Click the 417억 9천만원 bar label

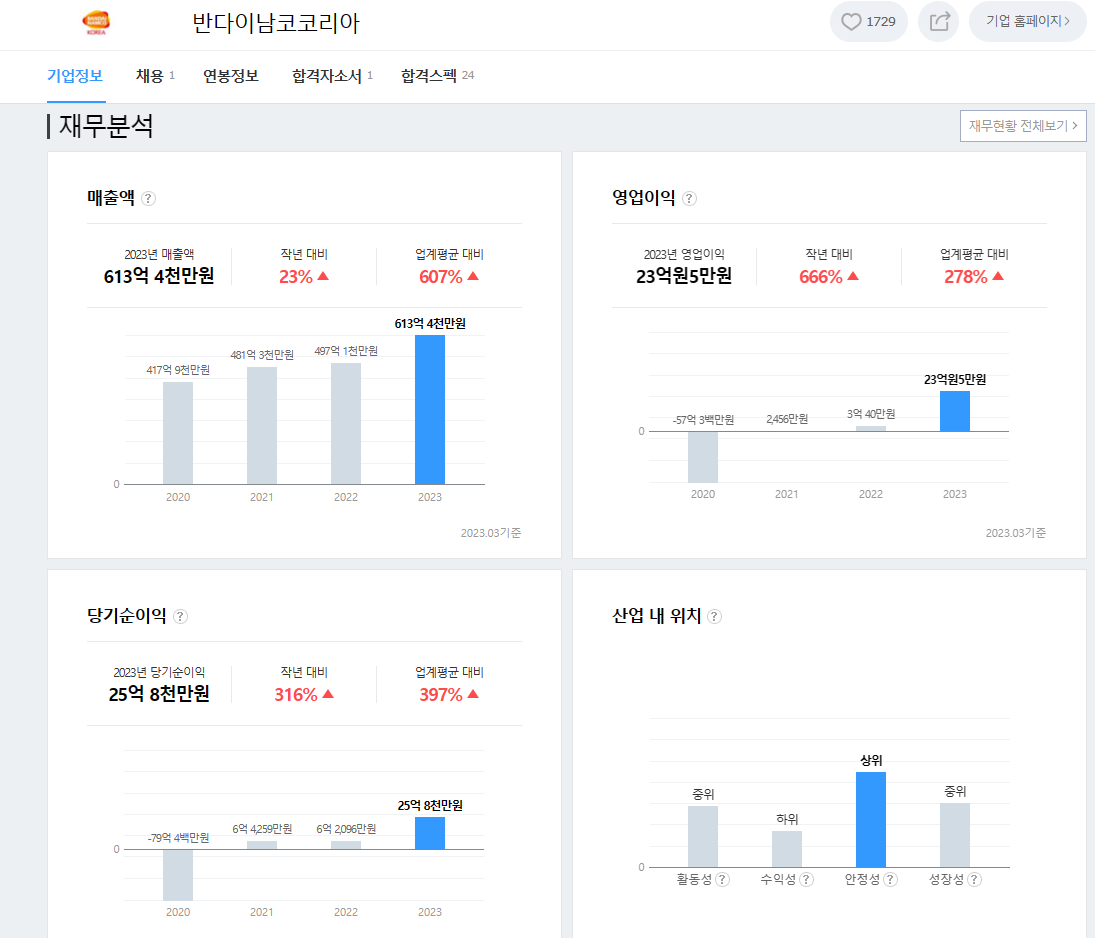tap(178, 369)
